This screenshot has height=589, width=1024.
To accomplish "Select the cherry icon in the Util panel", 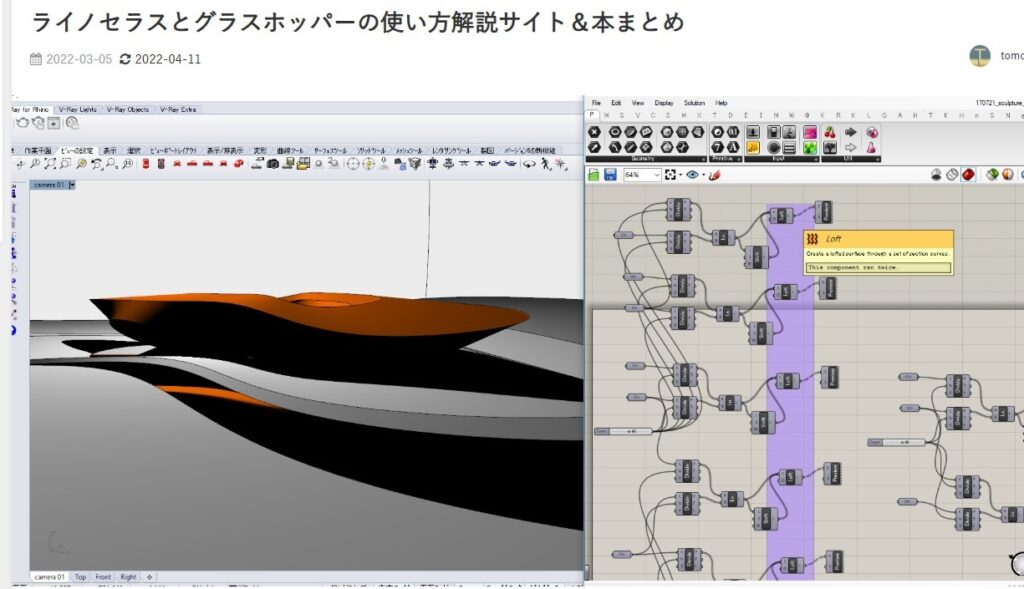I will tap(829, 132).
